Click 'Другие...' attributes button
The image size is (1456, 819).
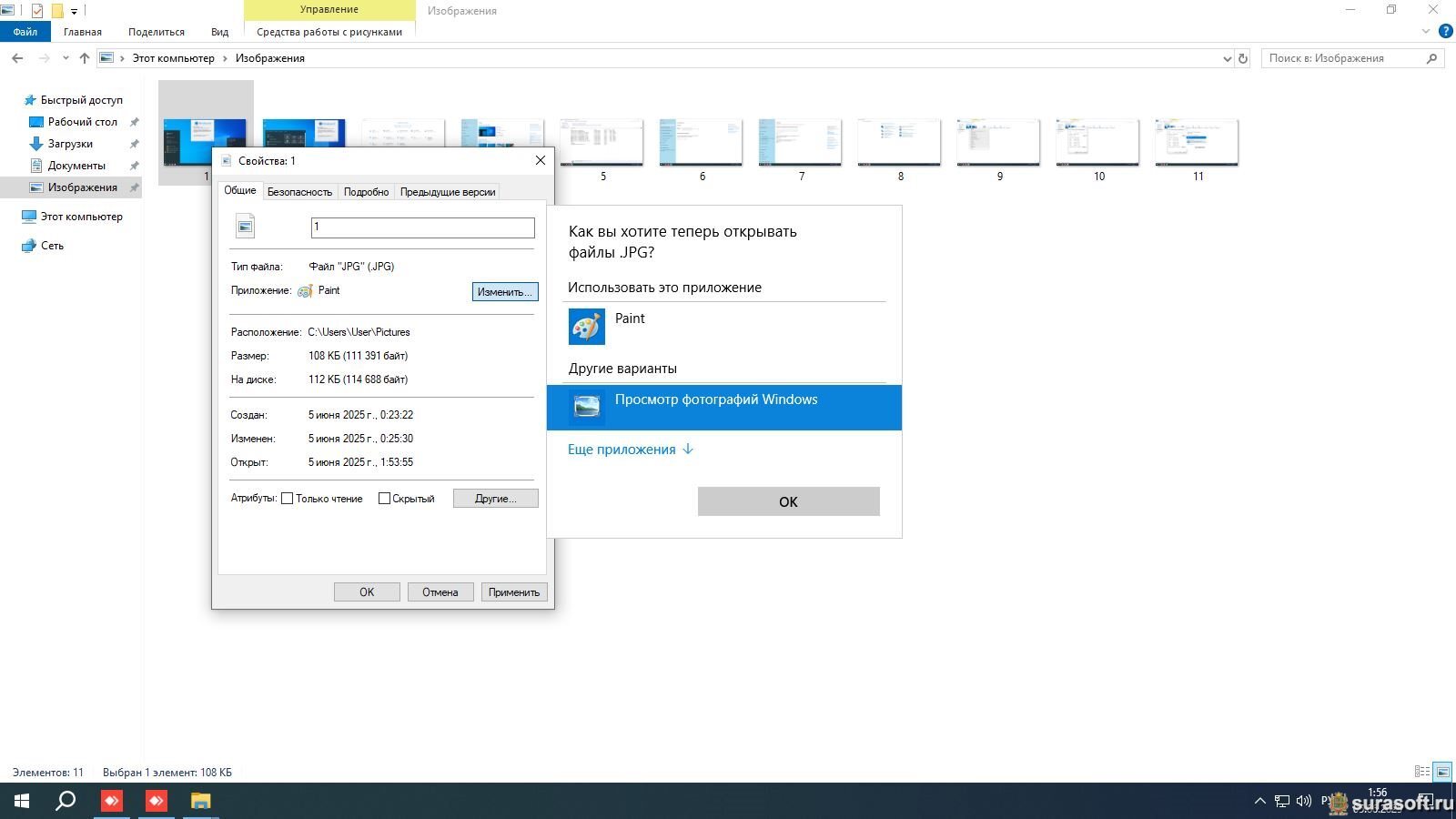pyautogui.click(x=496, y=499)
